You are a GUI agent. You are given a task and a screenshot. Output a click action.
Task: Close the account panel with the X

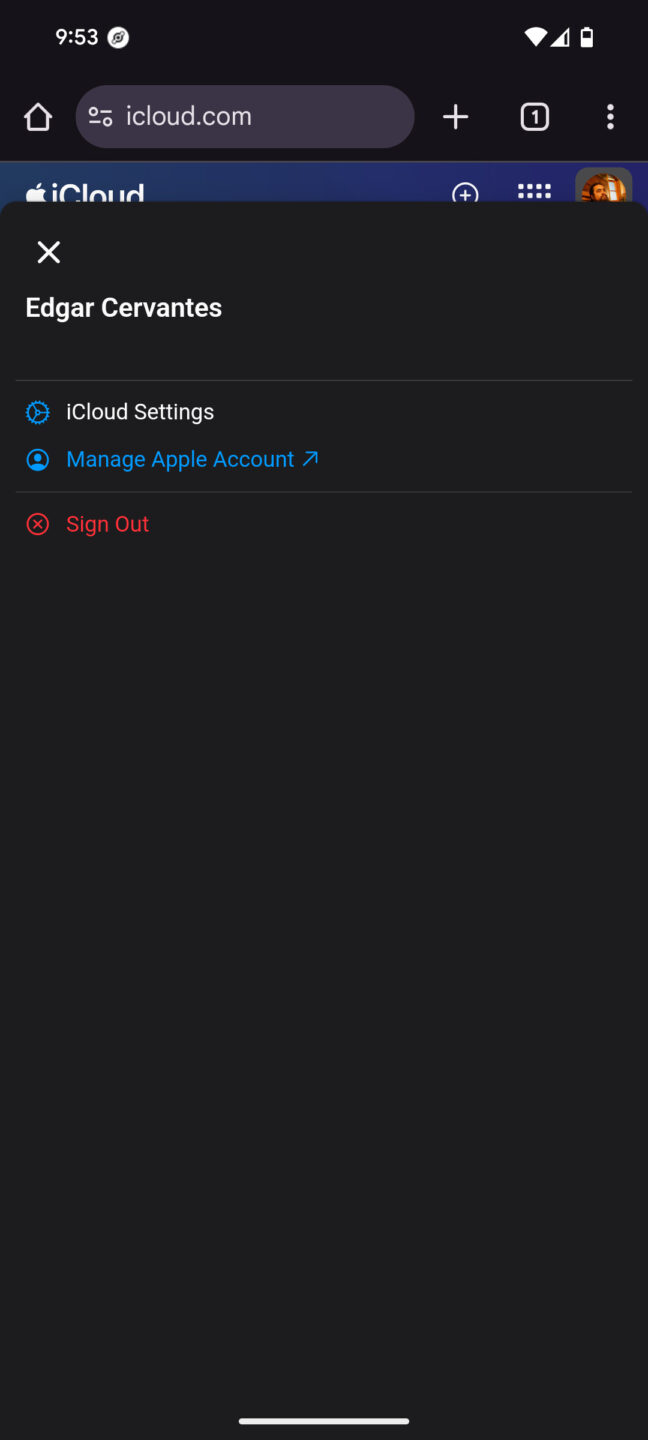pos(48,252)
